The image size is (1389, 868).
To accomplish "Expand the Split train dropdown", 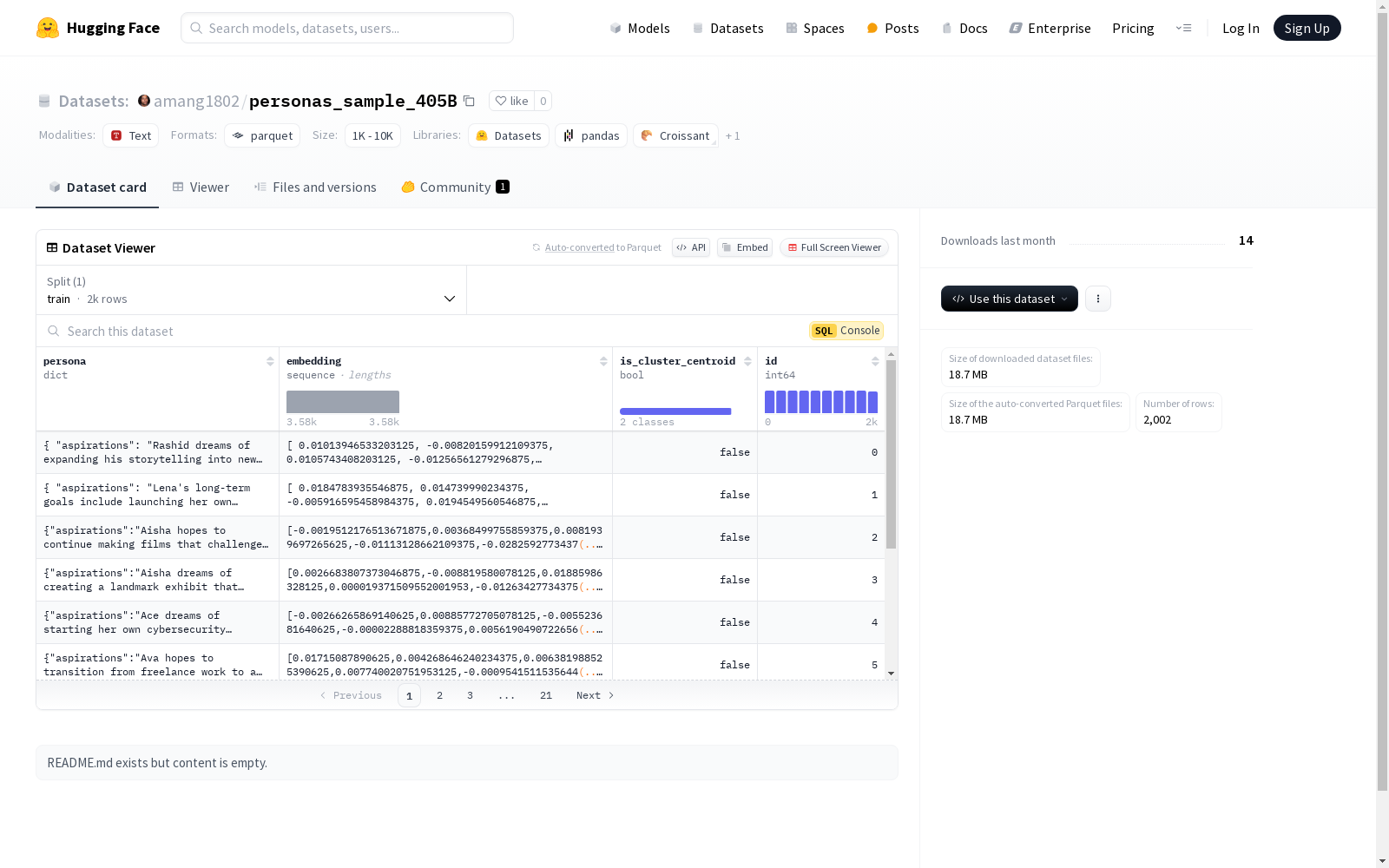I will point(252,290).
